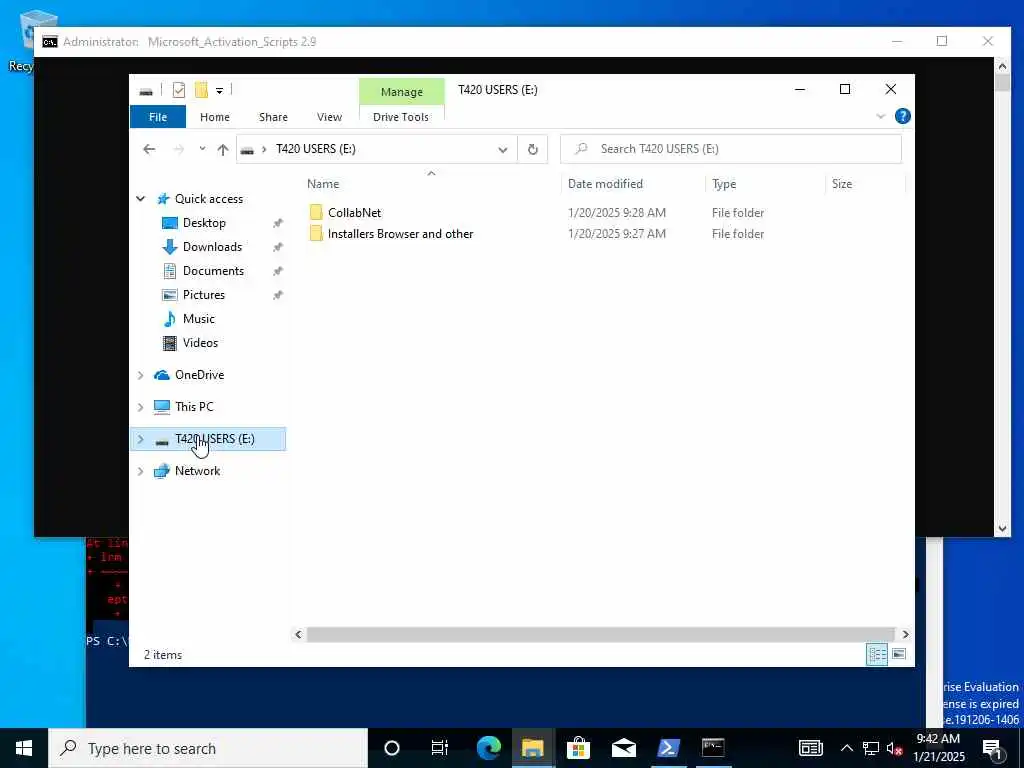Image resolution: width=1024 pixels, height=768 pixels.
Task: Click the Manage contextual tab
Action: 402,92
